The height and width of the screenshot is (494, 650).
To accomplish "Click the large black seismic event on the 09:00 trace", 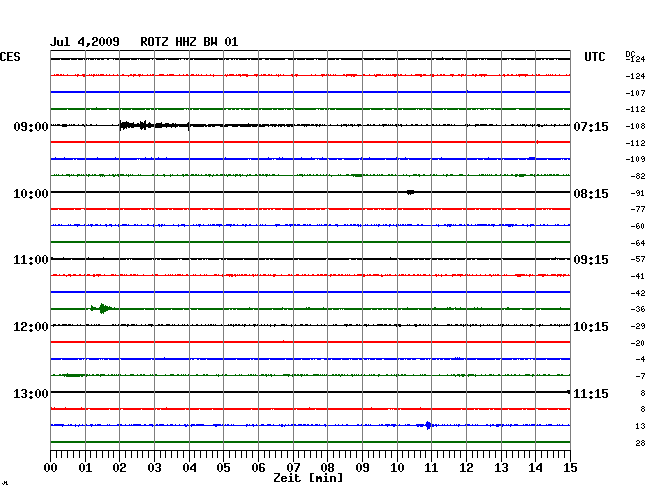I will (154, 125).
